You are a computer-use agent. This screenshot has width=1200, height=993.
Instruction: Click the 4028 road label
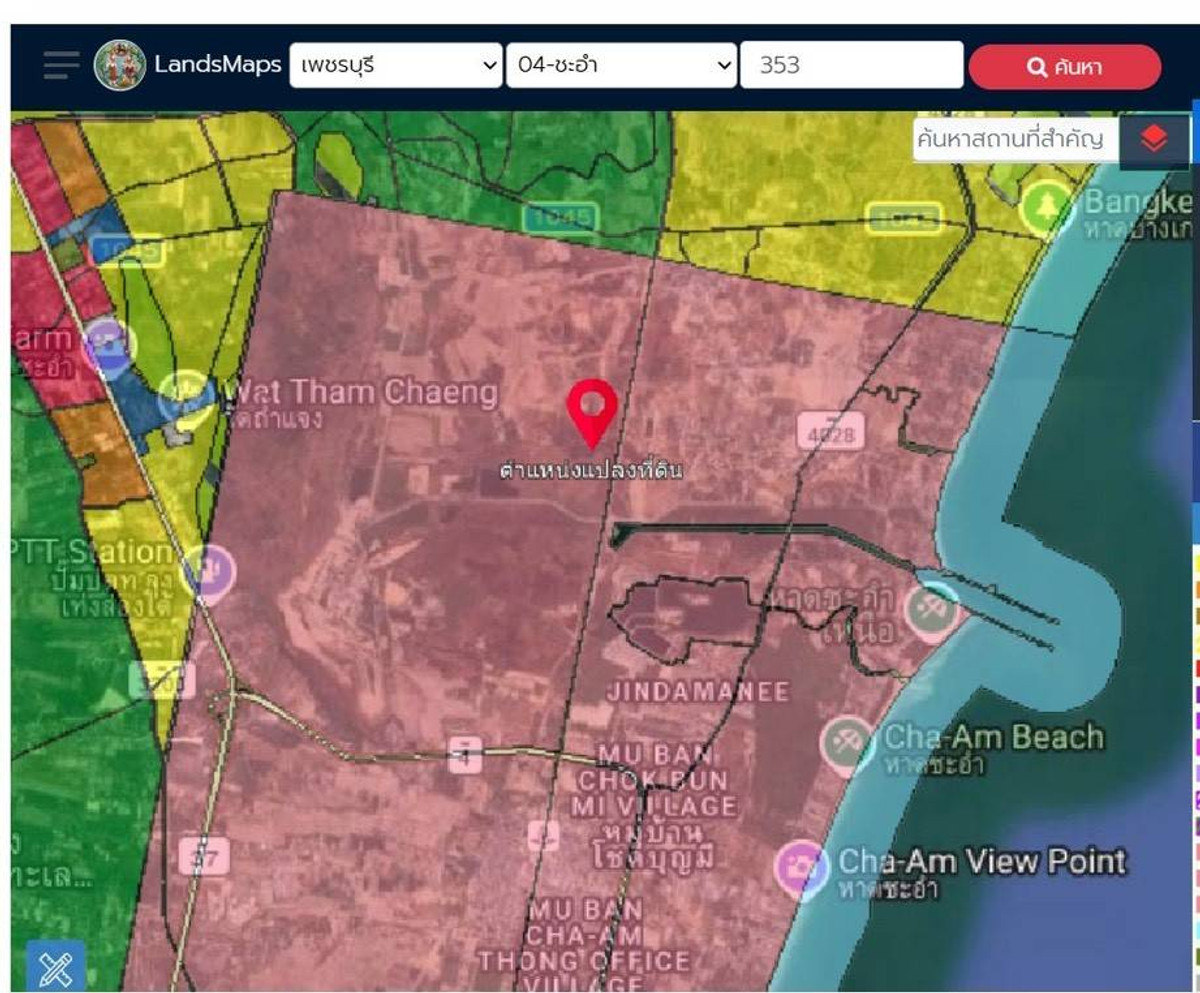pos(831,432)
